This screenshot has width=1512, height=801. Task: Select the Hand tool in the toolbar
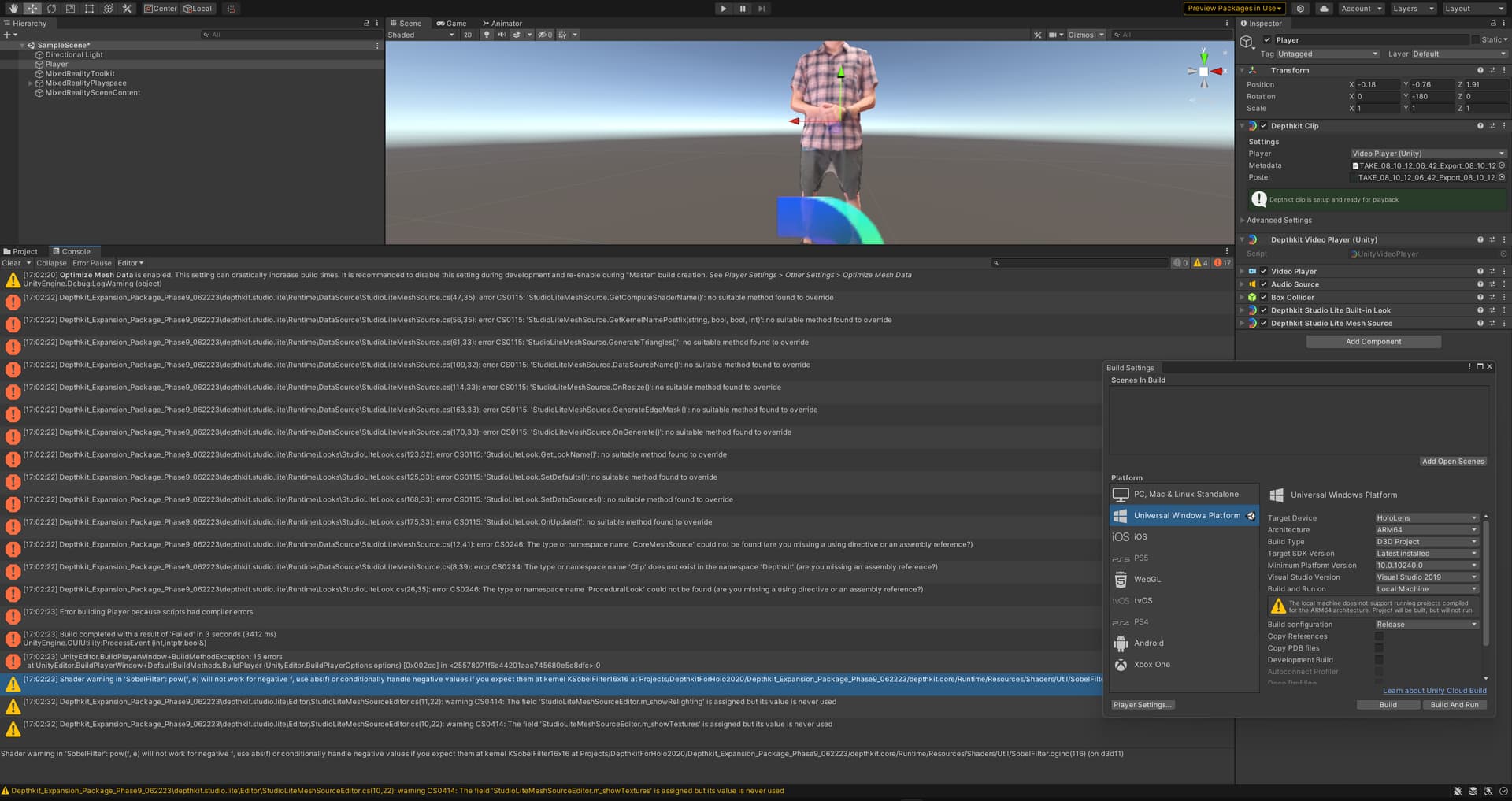tap(13, 9)
